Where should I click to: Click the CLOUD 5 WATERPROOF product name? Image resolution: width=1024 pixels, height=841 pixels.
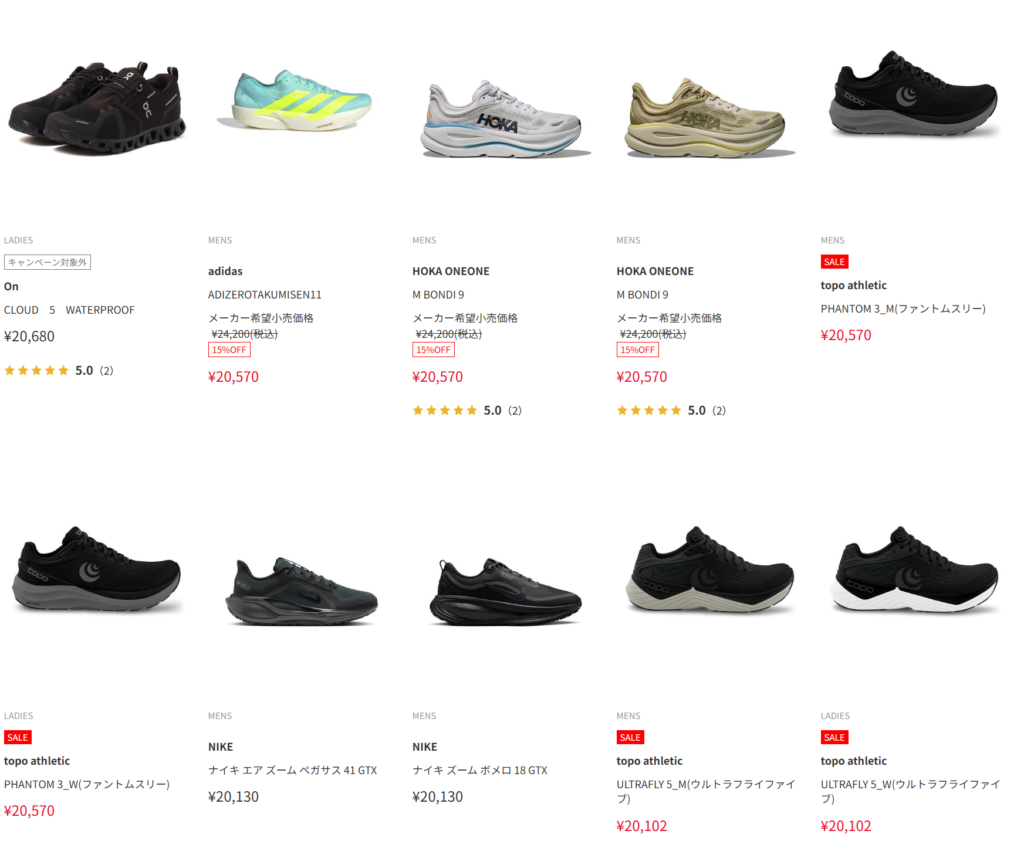69,310
